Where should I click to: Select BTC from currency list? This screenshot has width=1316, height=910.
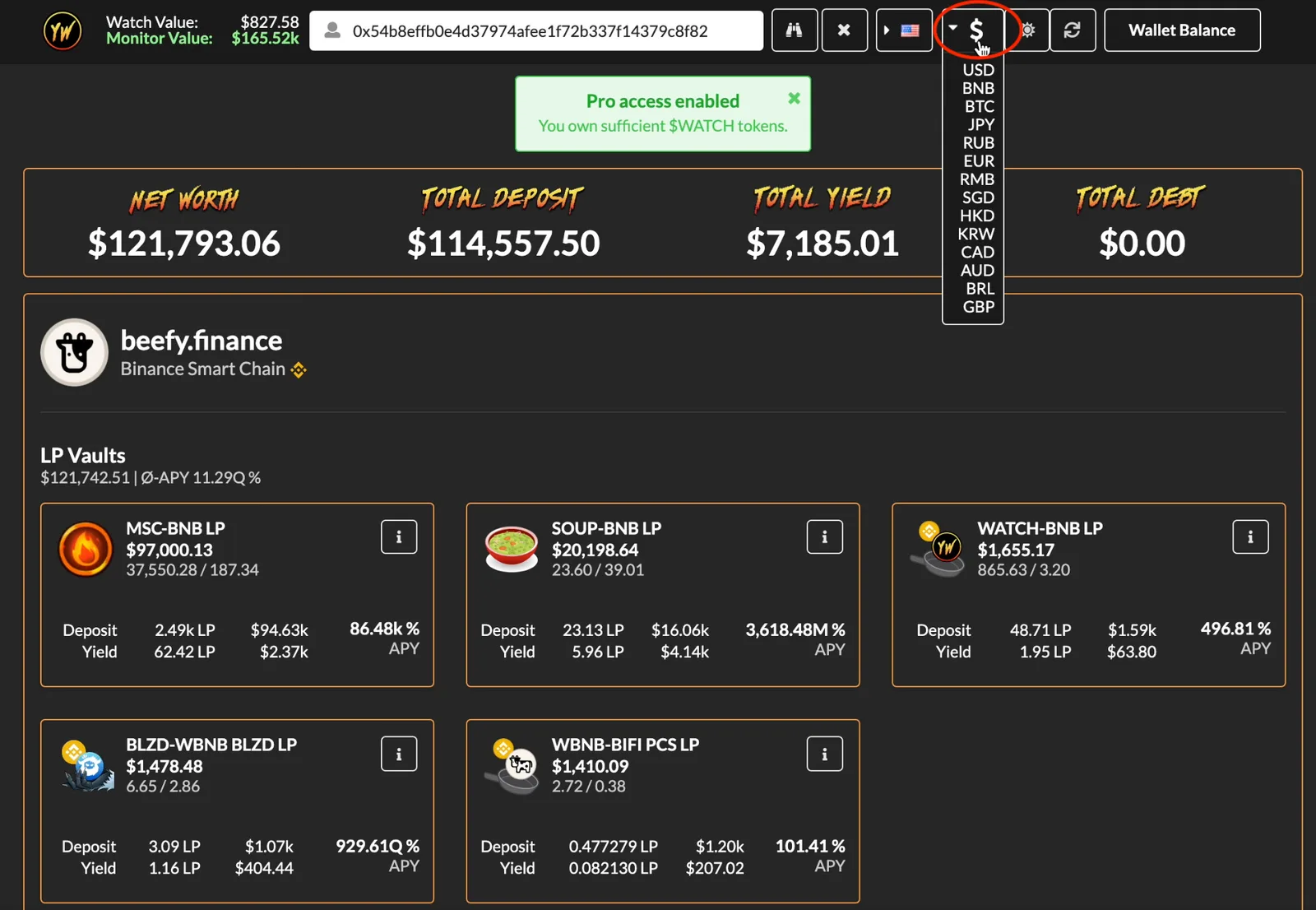pyautogui.click(x=979, y=106)
